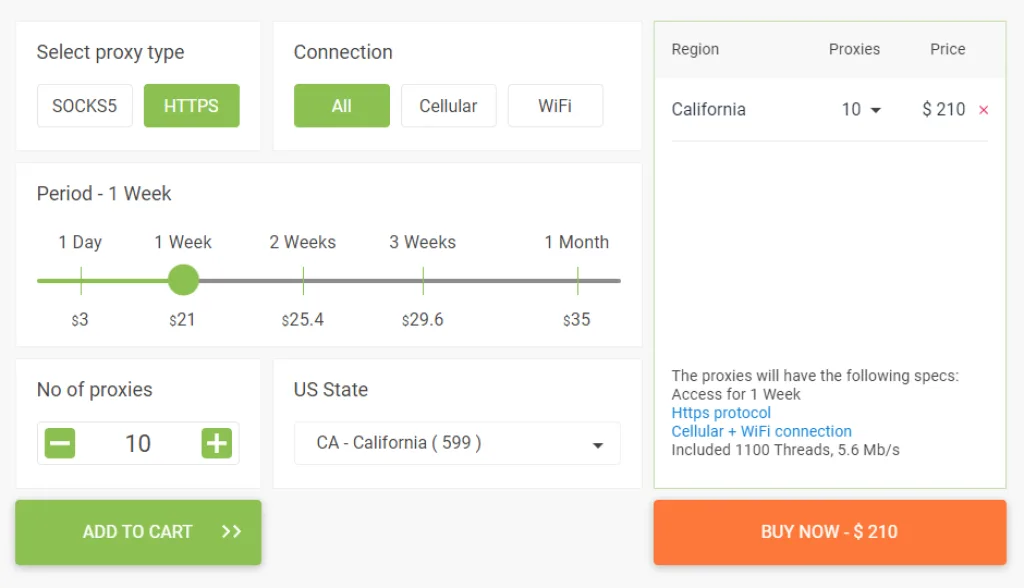Choose WiFi connection option
The width and height of the screenshot is (1024, 588).
point(555,106)
